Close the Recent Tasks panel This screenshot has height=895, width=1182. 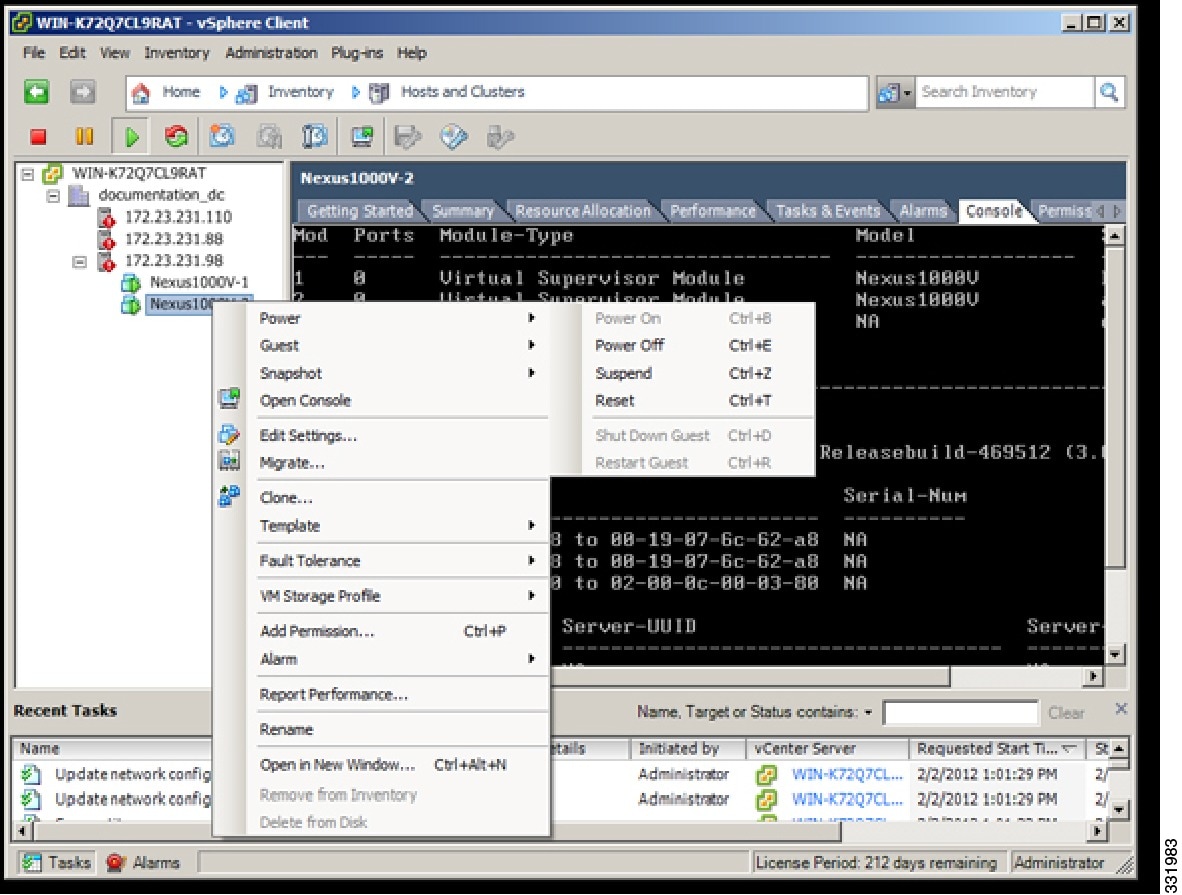[1121, 710]
